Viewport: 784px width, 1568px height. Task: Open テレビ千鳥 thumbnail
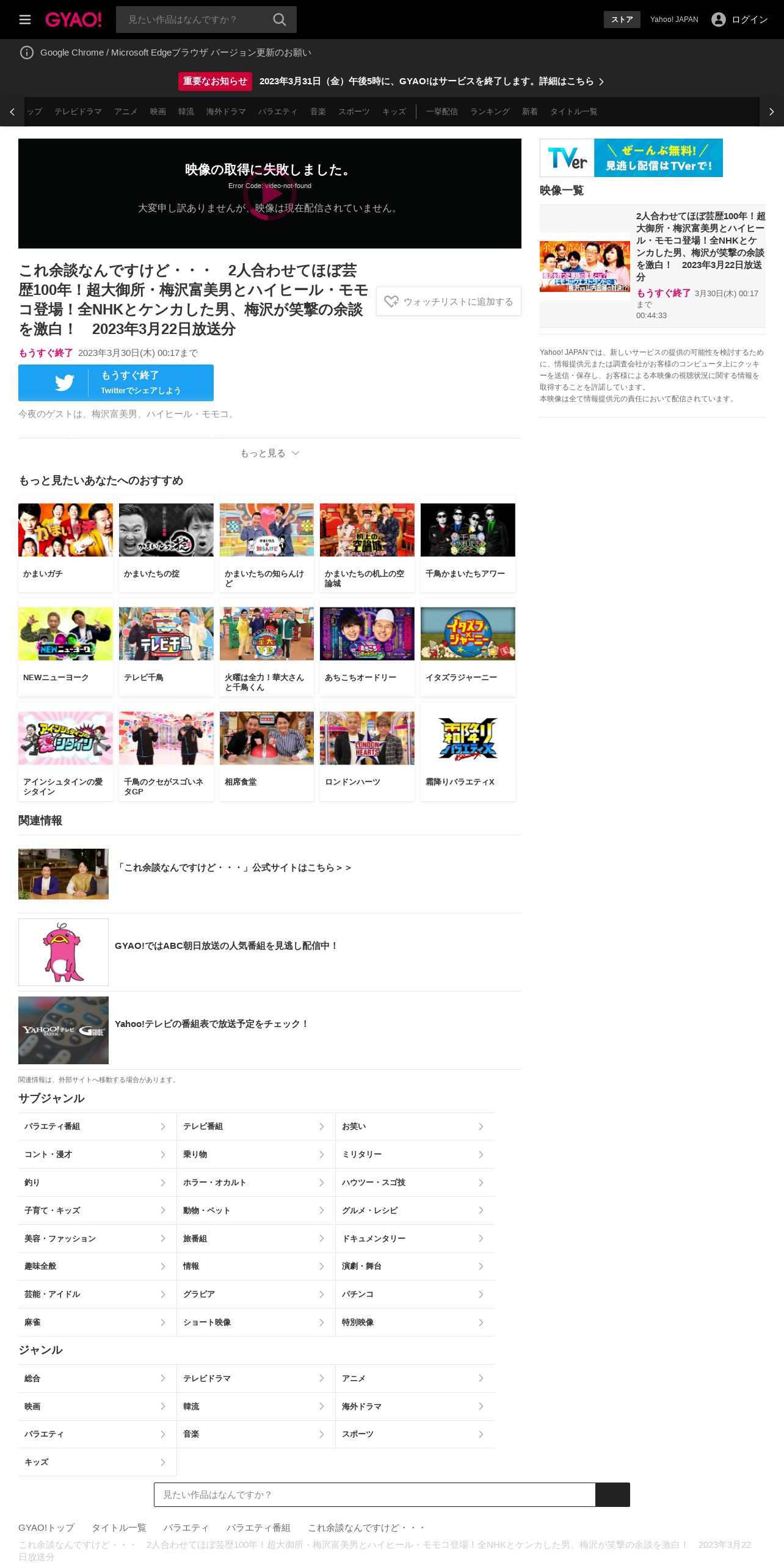pyautogui.click(x=166, y=634)
